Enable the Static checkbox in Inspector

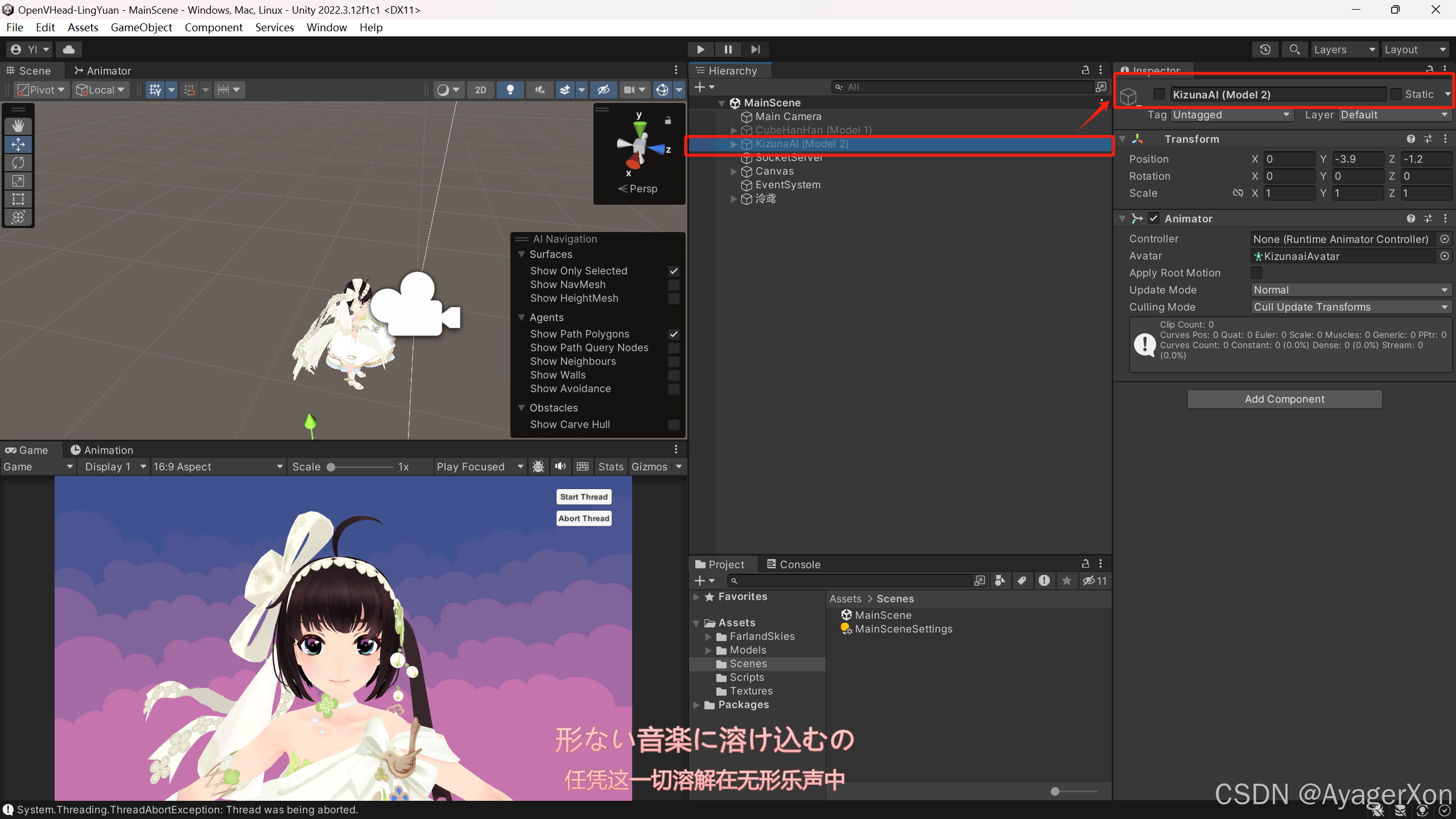click(x=1396, y=94)
